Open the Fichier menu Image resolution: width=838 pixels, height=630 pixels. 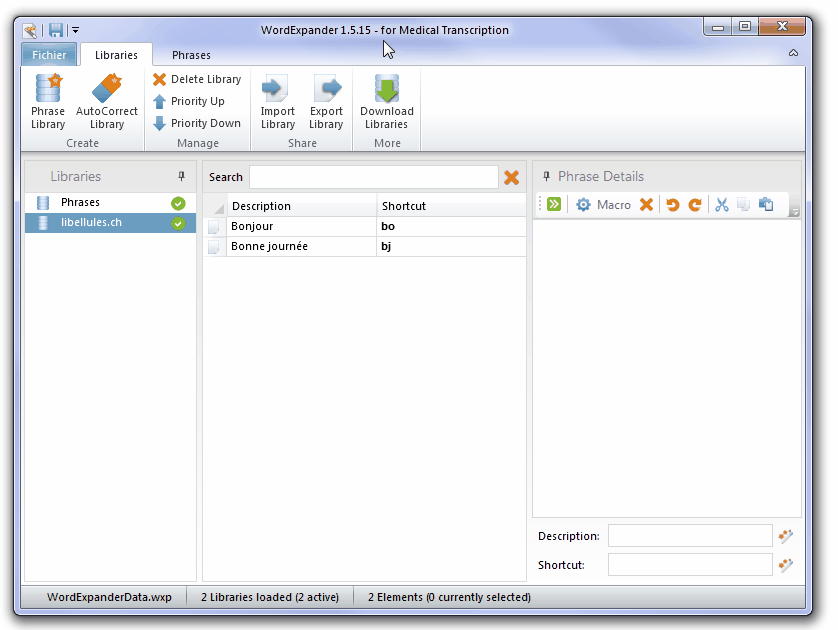(49, 55)
